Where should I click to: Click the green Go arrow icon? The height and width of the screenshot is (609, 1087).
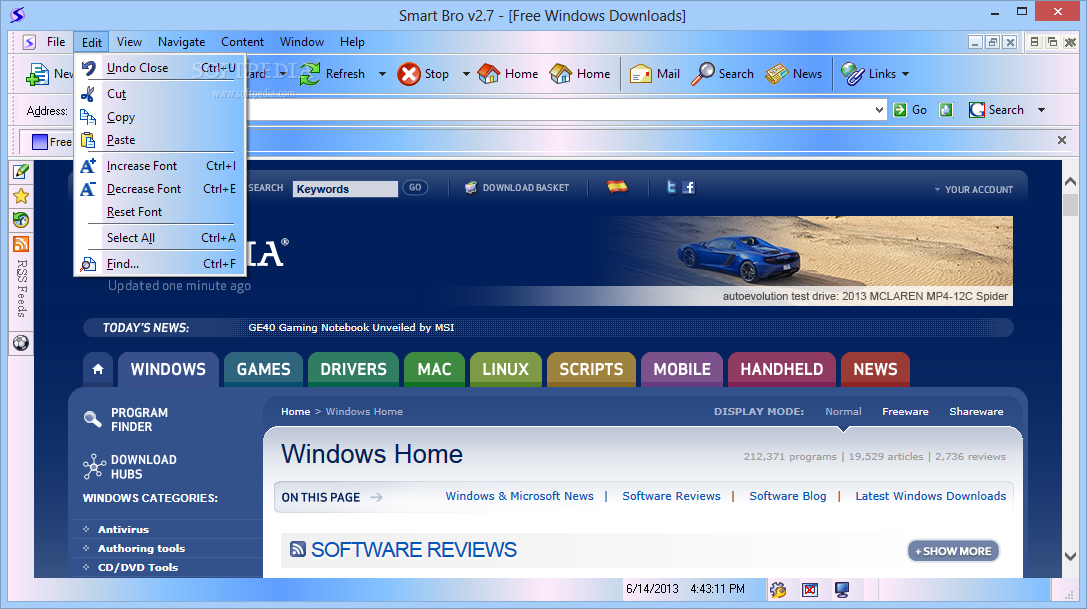point(900,110)
